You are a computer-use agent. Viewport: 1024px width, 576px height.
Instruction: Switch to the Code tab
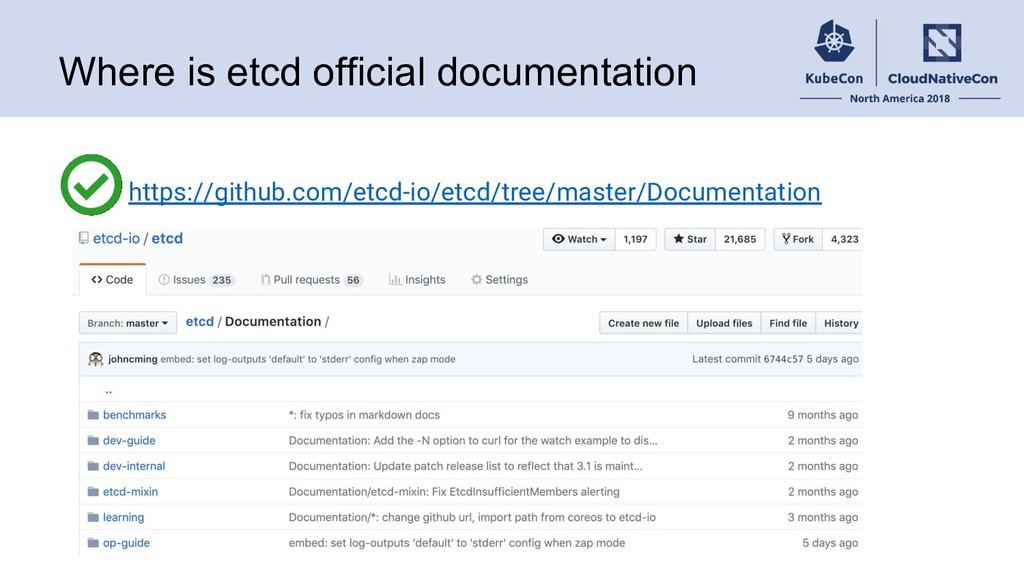click(112, 280)
